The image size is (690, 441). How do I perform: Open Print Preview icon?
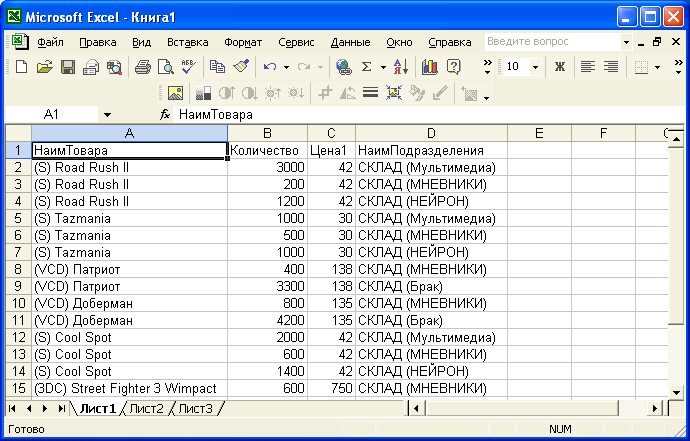pyautogui.click(x=166, y=67)
